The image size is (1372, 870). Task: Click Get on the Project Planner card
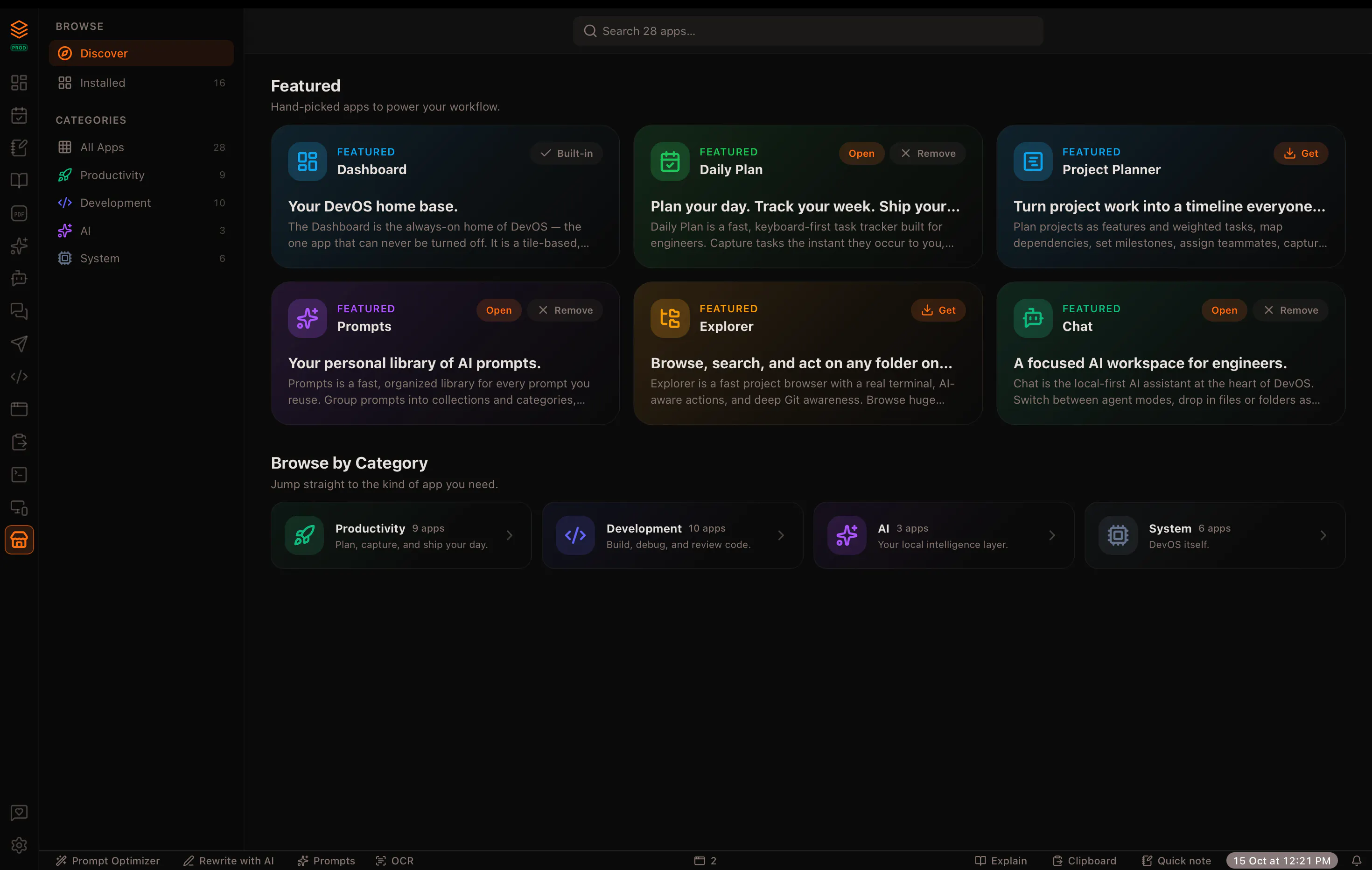(1301, 153)
